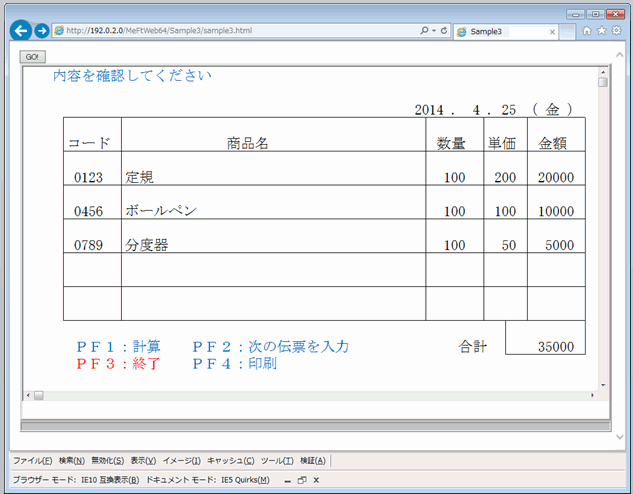Click PF1：計算 label
Screen dimensions: 633x494
(119, 347)
